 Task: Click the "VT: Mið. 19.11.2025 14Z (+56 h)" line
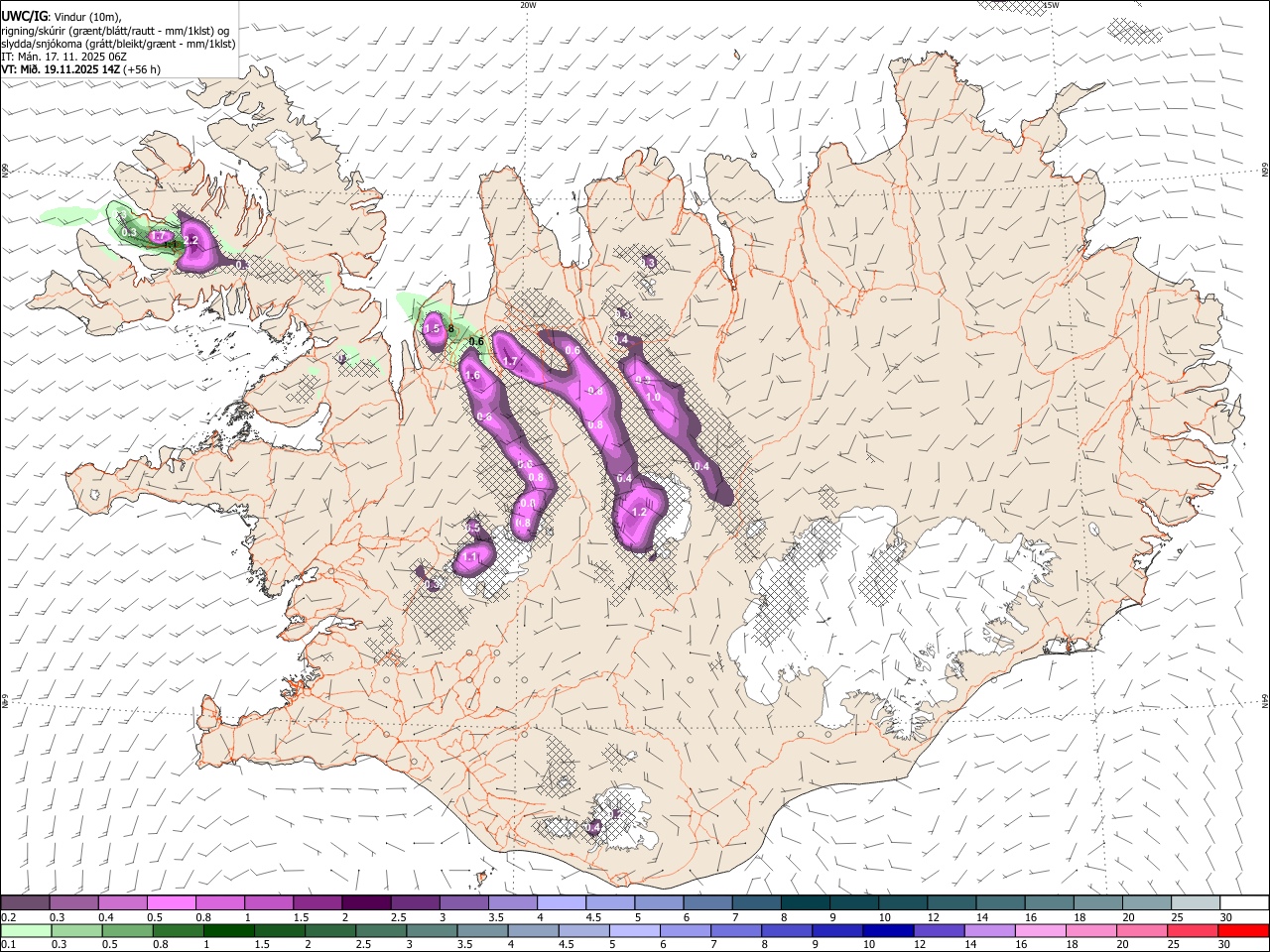[81, 69]
